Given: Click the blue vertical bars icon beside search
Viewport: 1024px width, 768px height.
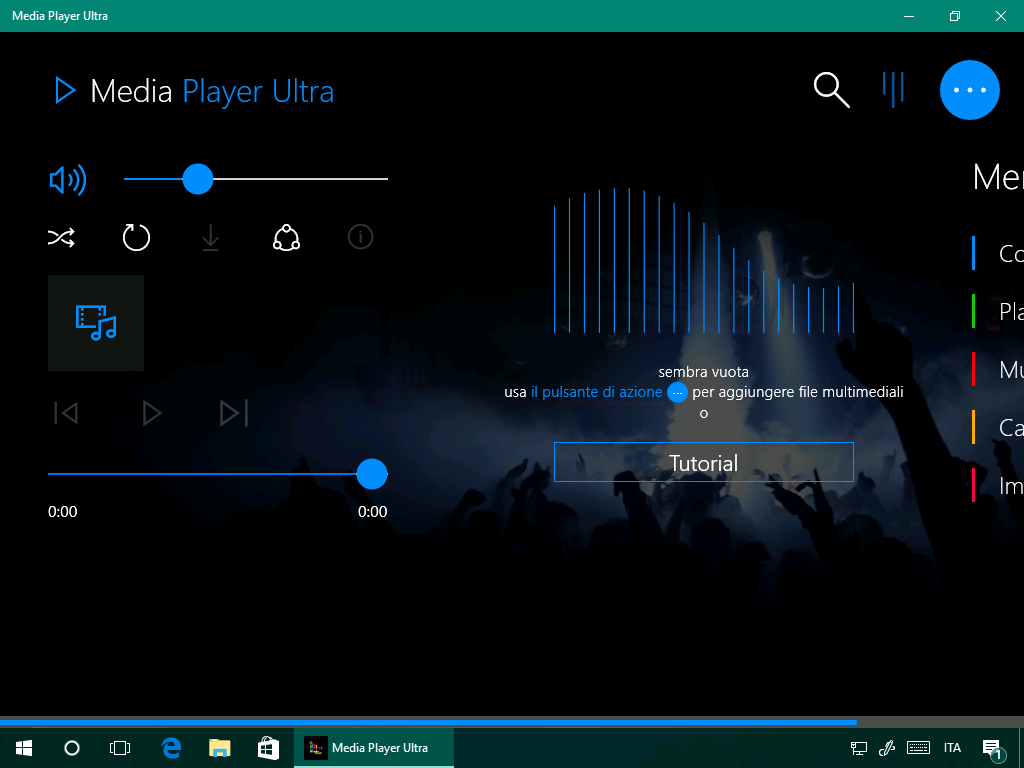Looking at the screenshot, I should (893, 89).
